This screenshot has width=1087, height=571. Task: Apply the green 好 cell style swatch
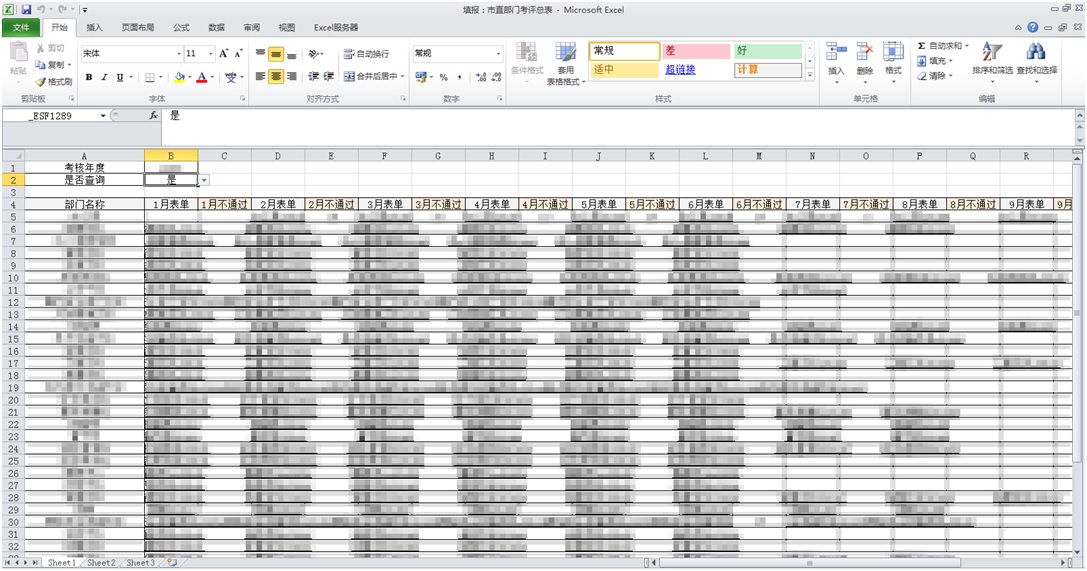point(767,51)
